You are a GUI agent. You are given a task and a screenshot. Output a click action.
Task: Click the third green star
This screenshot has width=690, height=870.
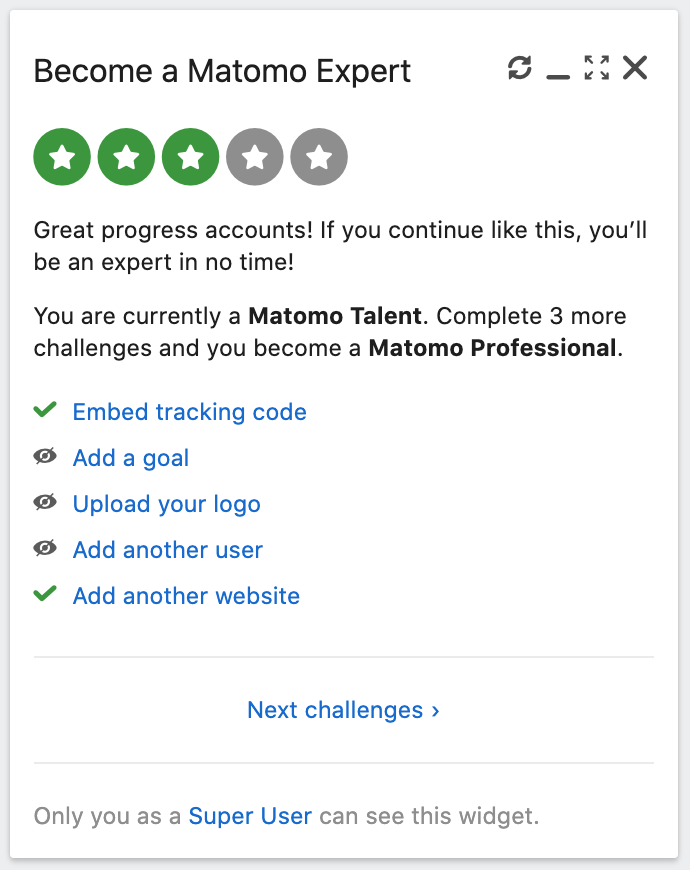pyautogui.click(x=190, y=156)
